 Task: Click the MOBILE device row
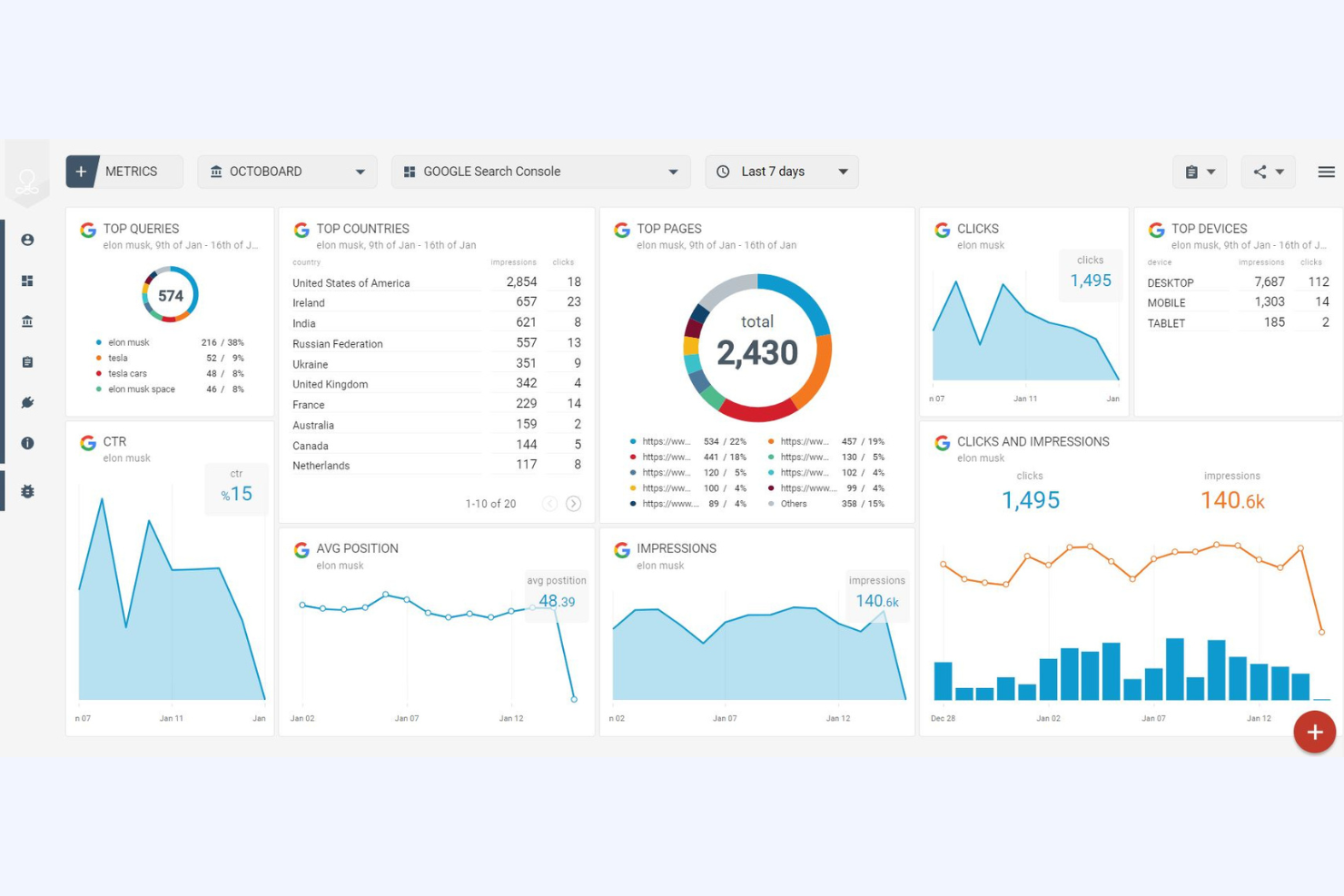pyautogui.click(x=1238, y=302)
